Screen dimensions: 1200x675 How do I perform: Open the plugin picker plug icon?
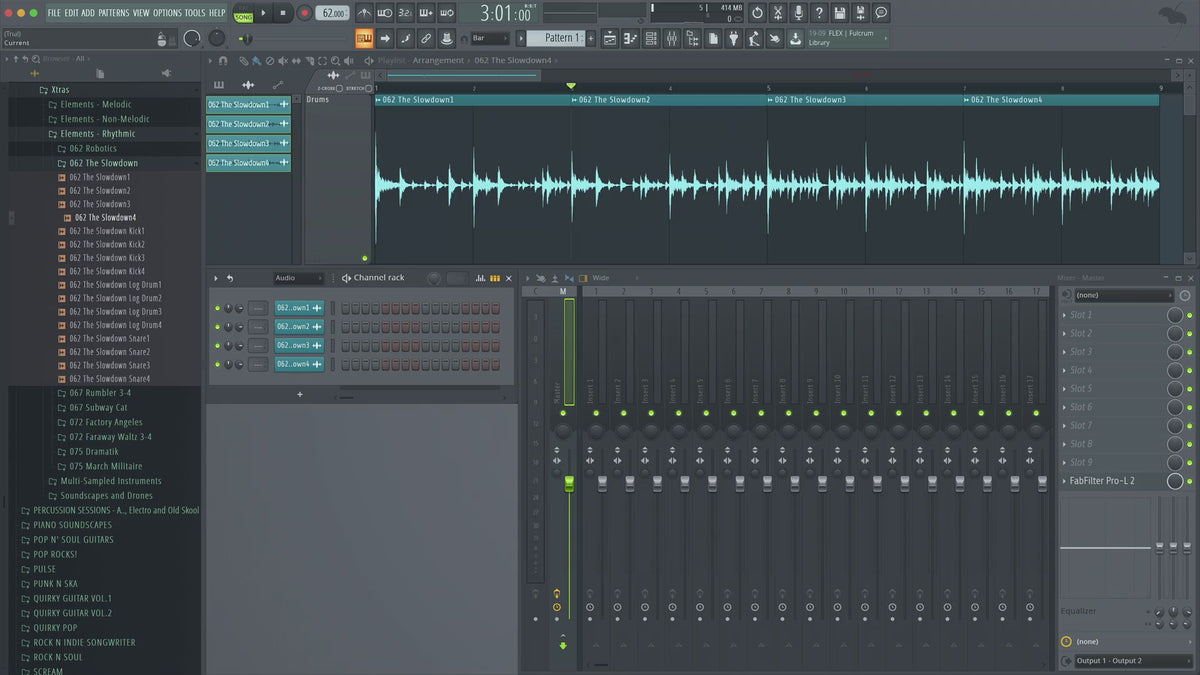click(x=732, y=38)
